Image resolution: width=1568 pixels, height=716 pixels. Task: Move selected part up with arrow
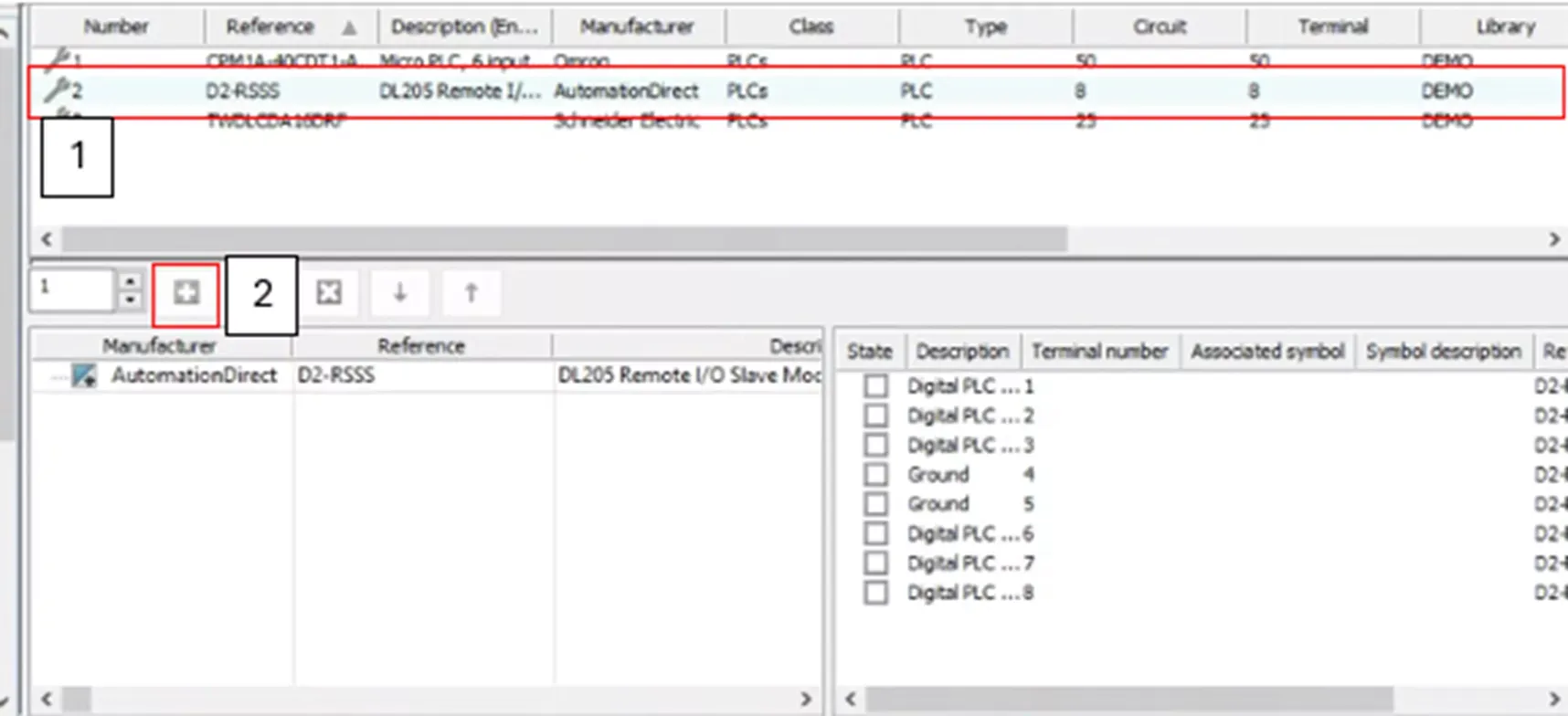471,293
